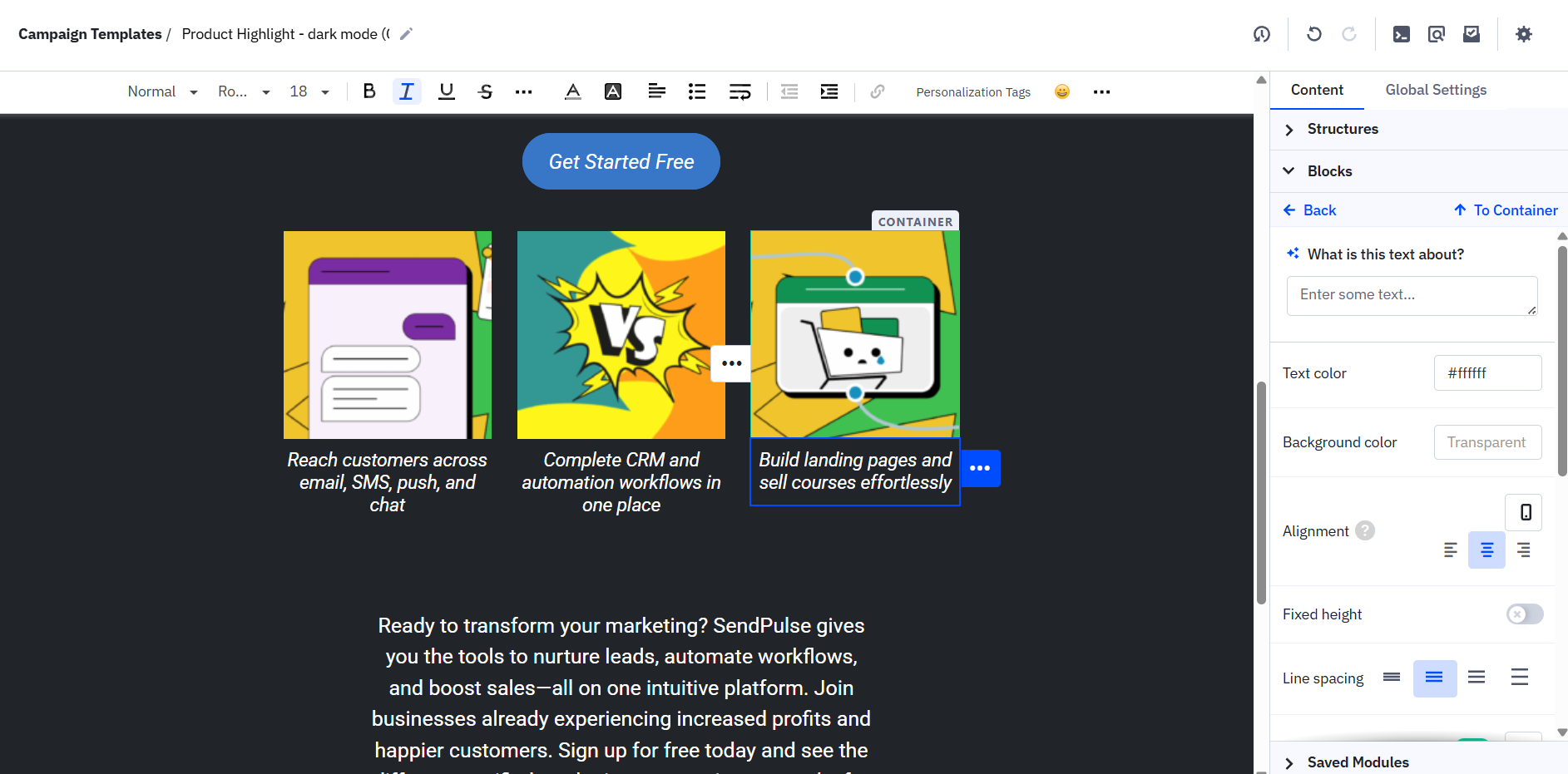The image size is (1568, 774).
Task: Collapse the Blocks section
Action: point(1419,171)
